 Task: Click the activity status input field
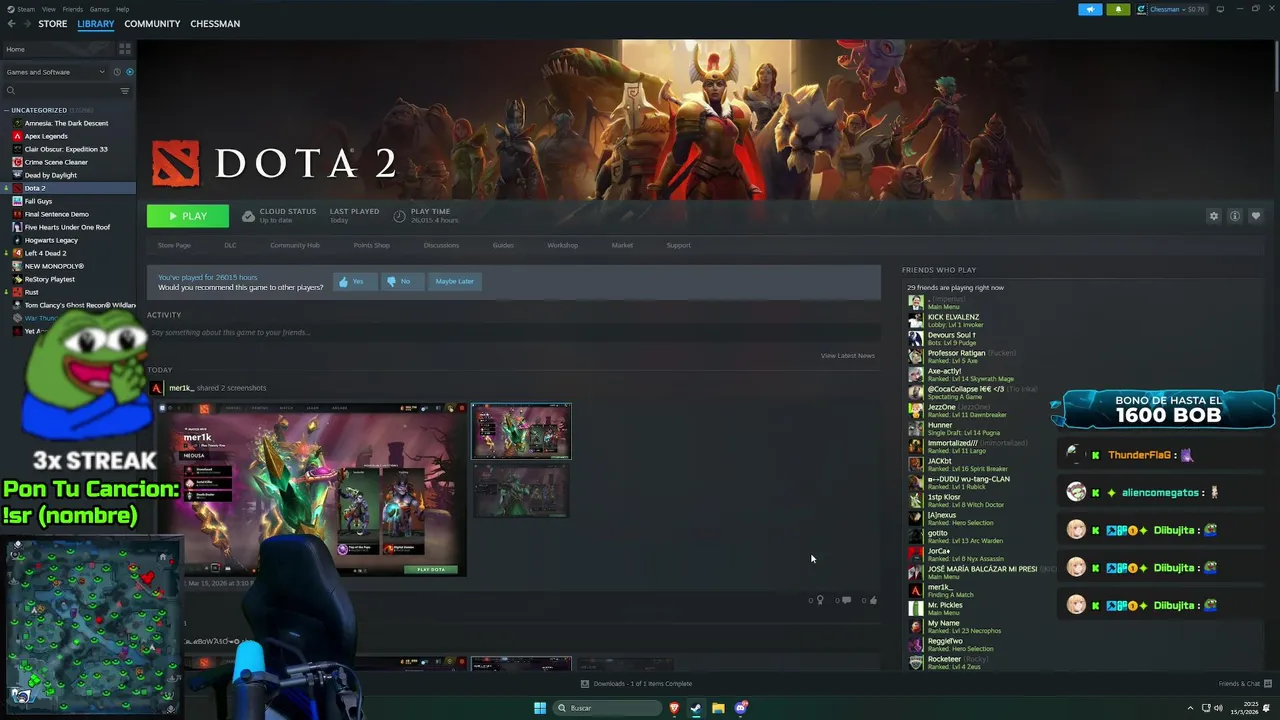point(512,332)
